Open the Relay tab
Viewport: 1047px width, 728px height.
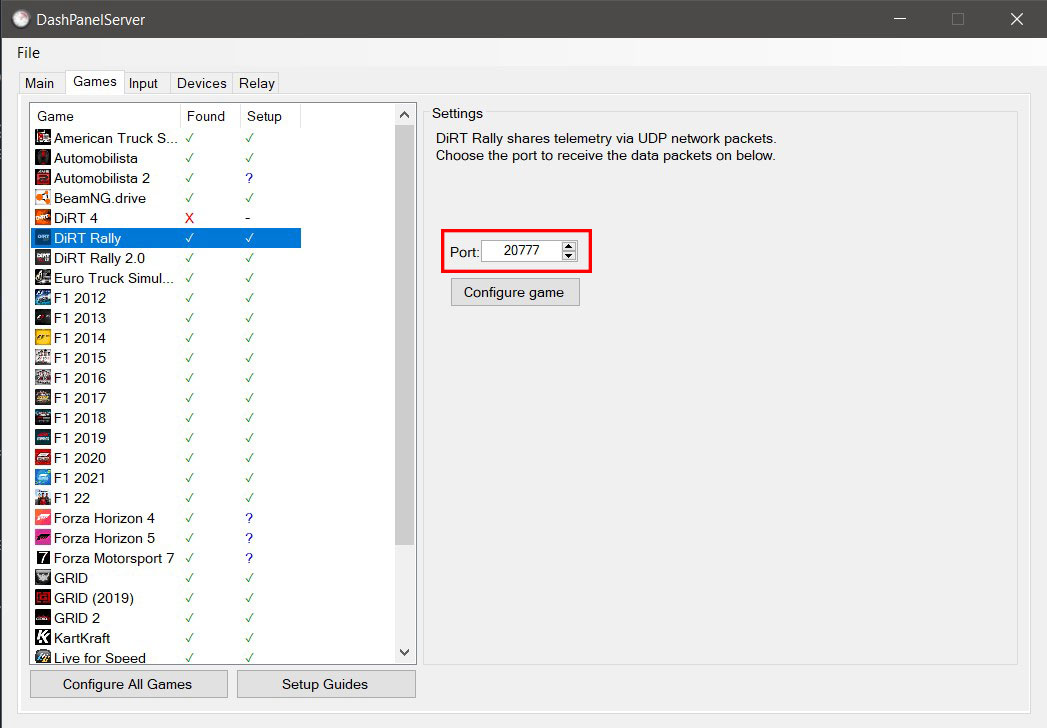pos(256,83)
